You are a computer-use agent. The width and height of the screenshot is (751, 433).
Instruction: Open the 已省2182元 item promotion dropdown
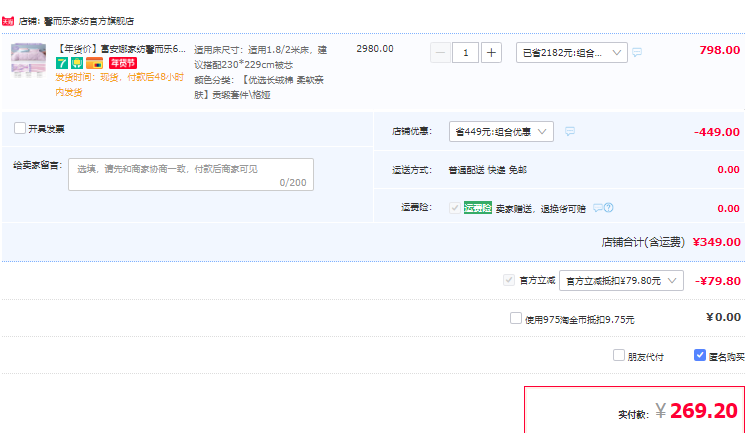pos(572,53)
